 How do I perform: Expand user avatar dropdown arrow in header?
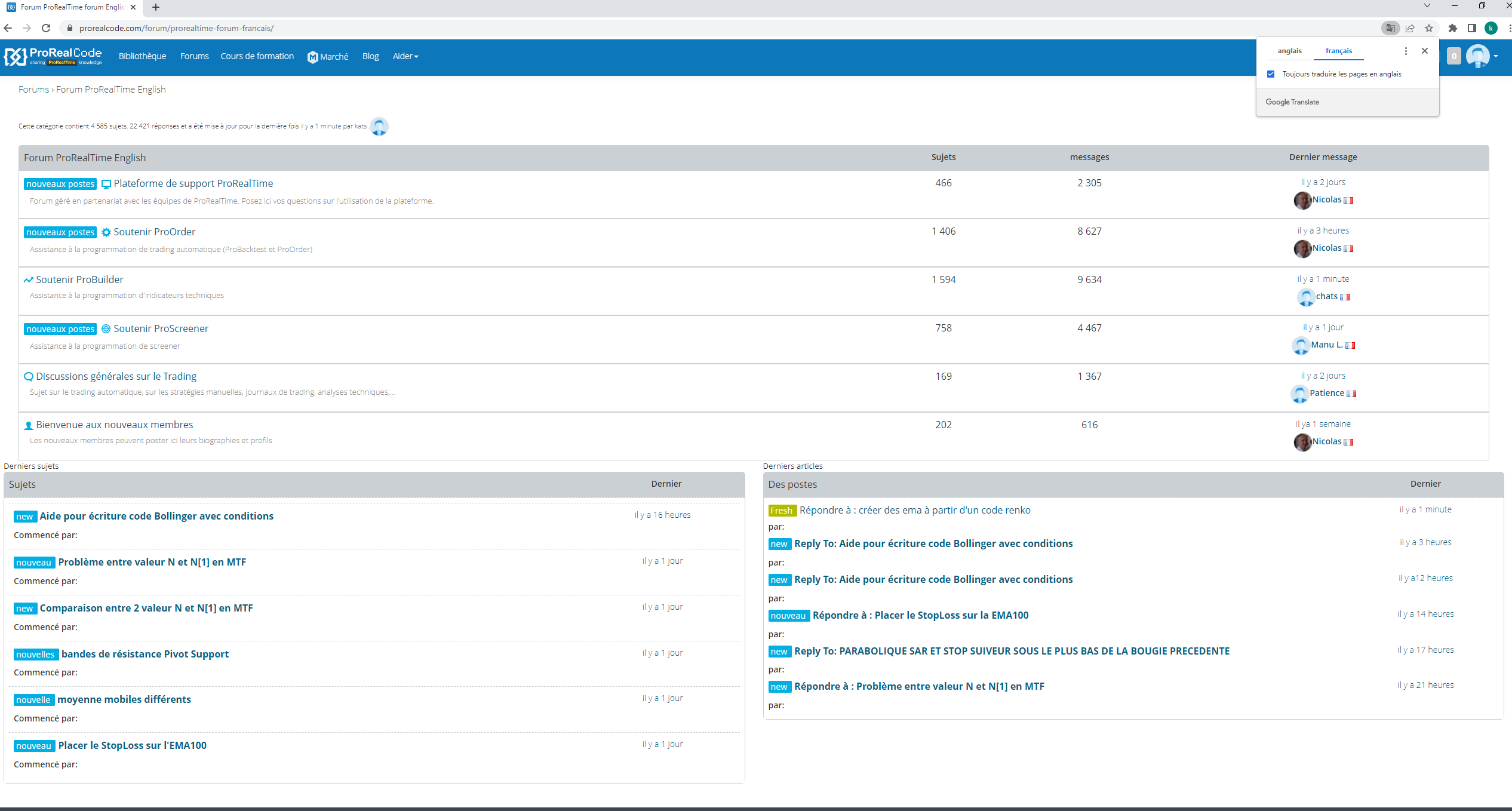(x=1496, y=56)
